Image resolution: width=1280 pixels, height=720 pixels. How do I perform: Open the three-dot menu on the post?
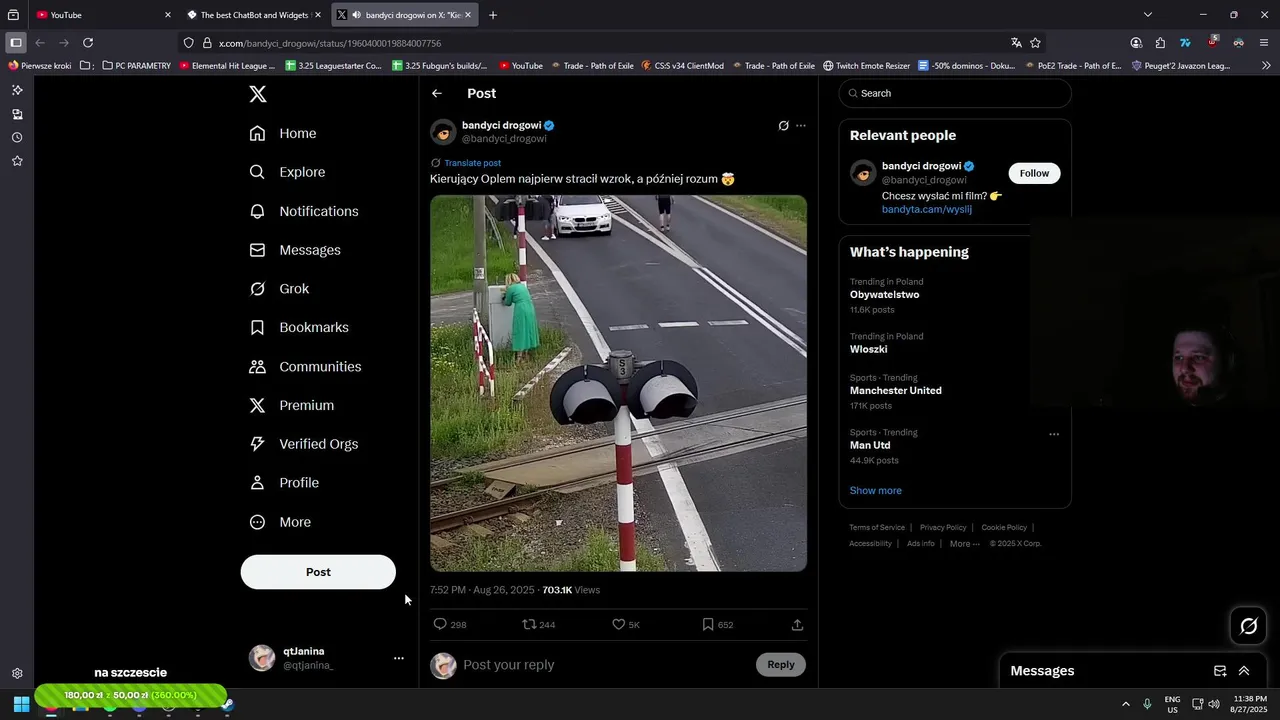click(800, 126)
